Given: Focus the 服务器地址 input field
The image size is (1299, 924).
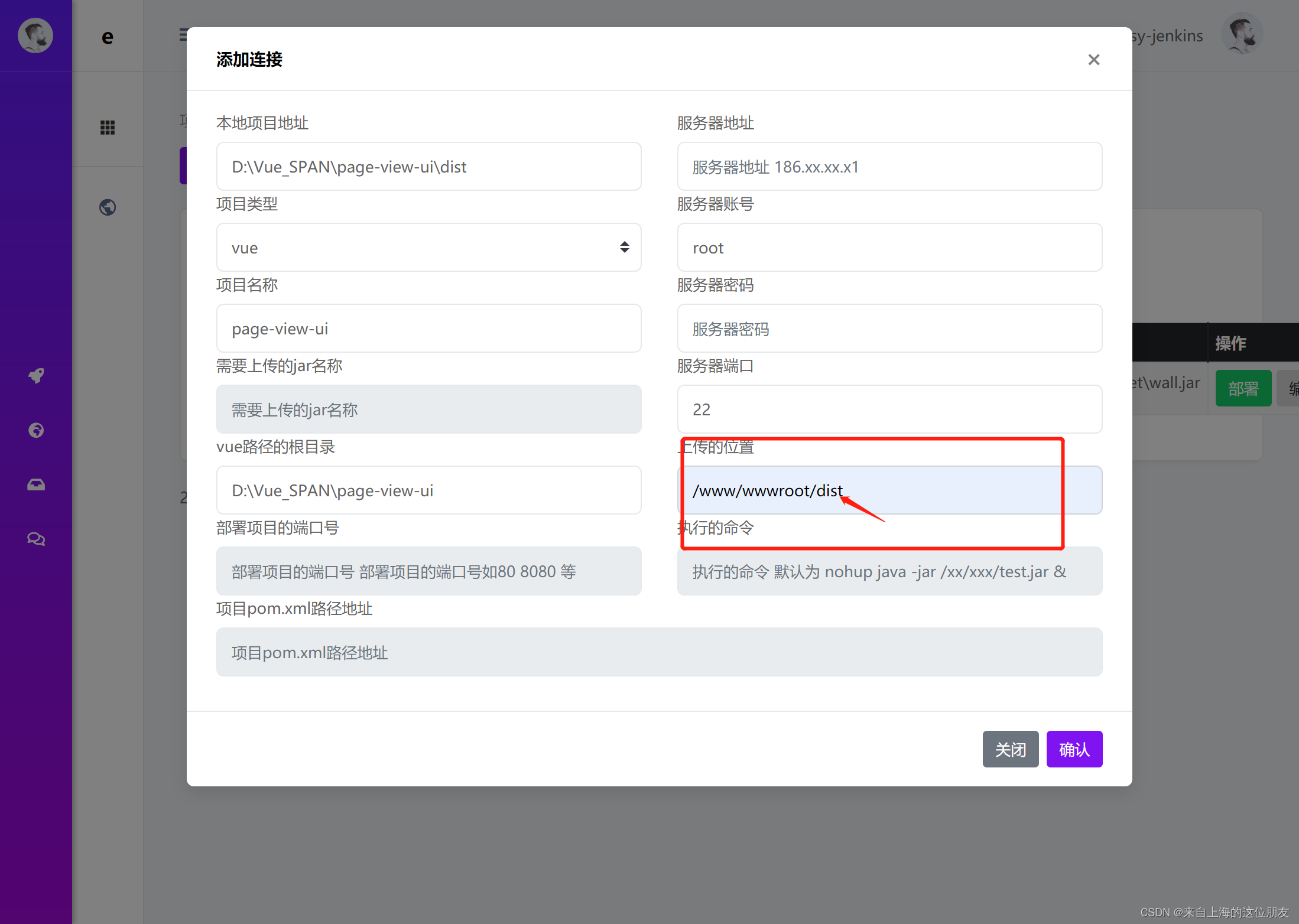Looking at the screenshot, I should [x=889, y=167].
